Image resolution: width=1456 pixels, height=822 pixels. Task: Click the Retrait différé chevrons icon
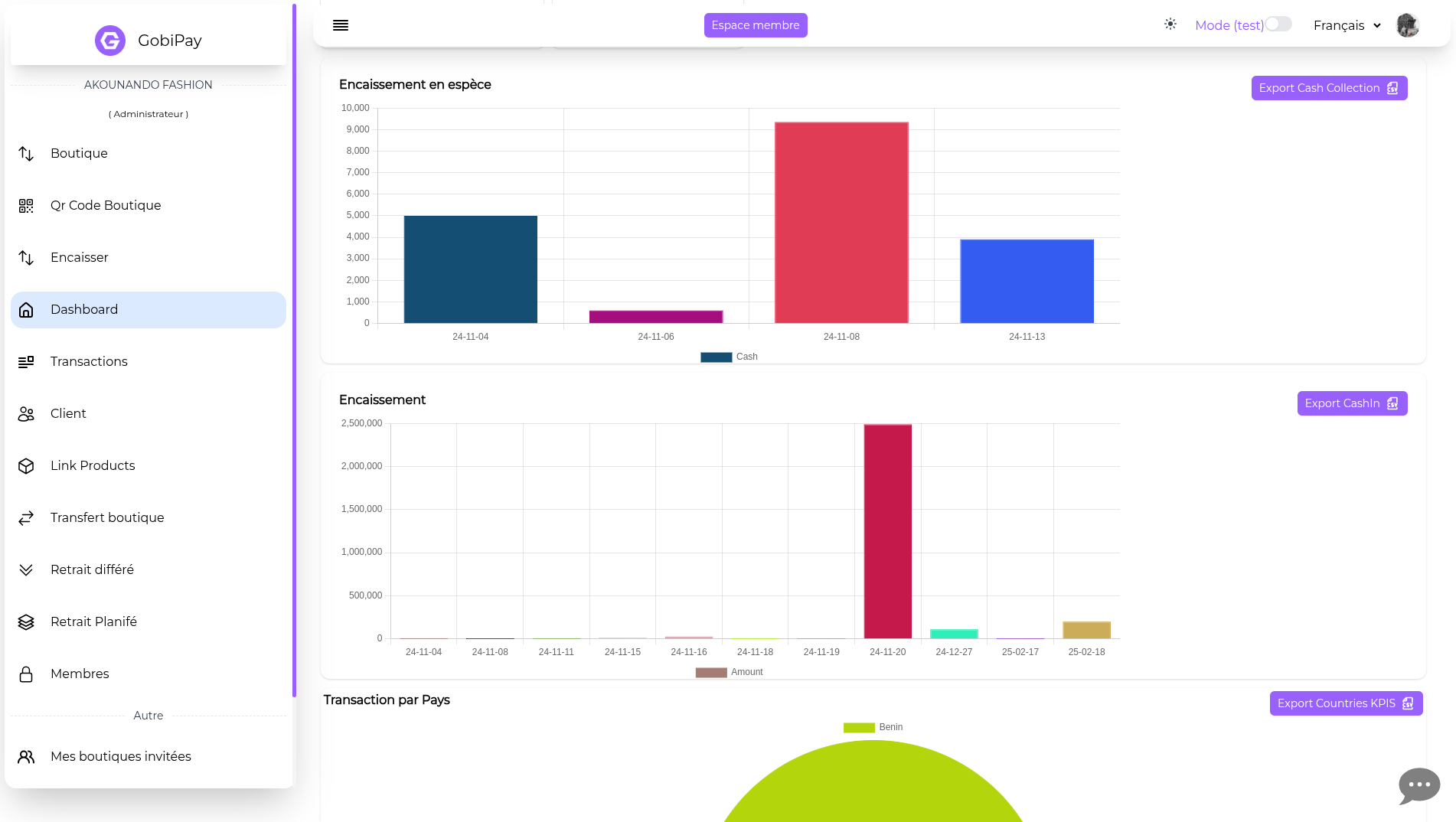[26, 570]
